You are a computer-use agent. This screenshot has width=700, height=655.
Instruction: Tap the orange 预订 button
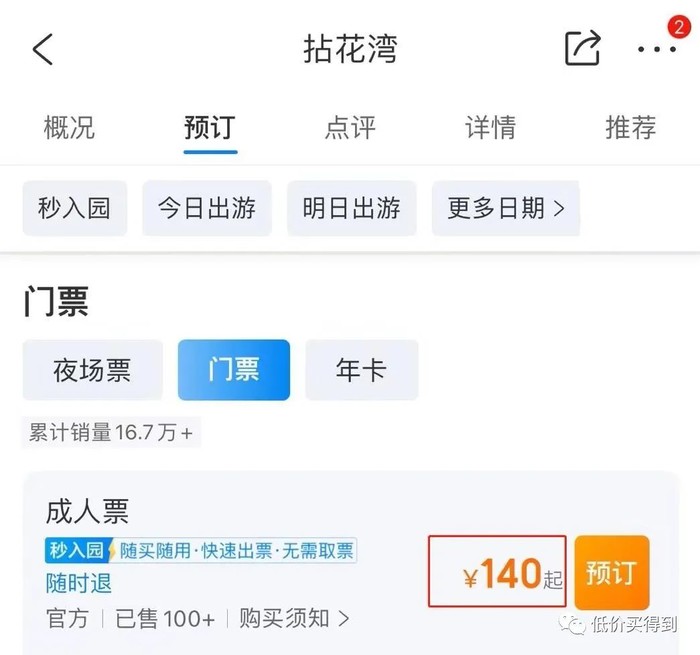click(611, 574)
